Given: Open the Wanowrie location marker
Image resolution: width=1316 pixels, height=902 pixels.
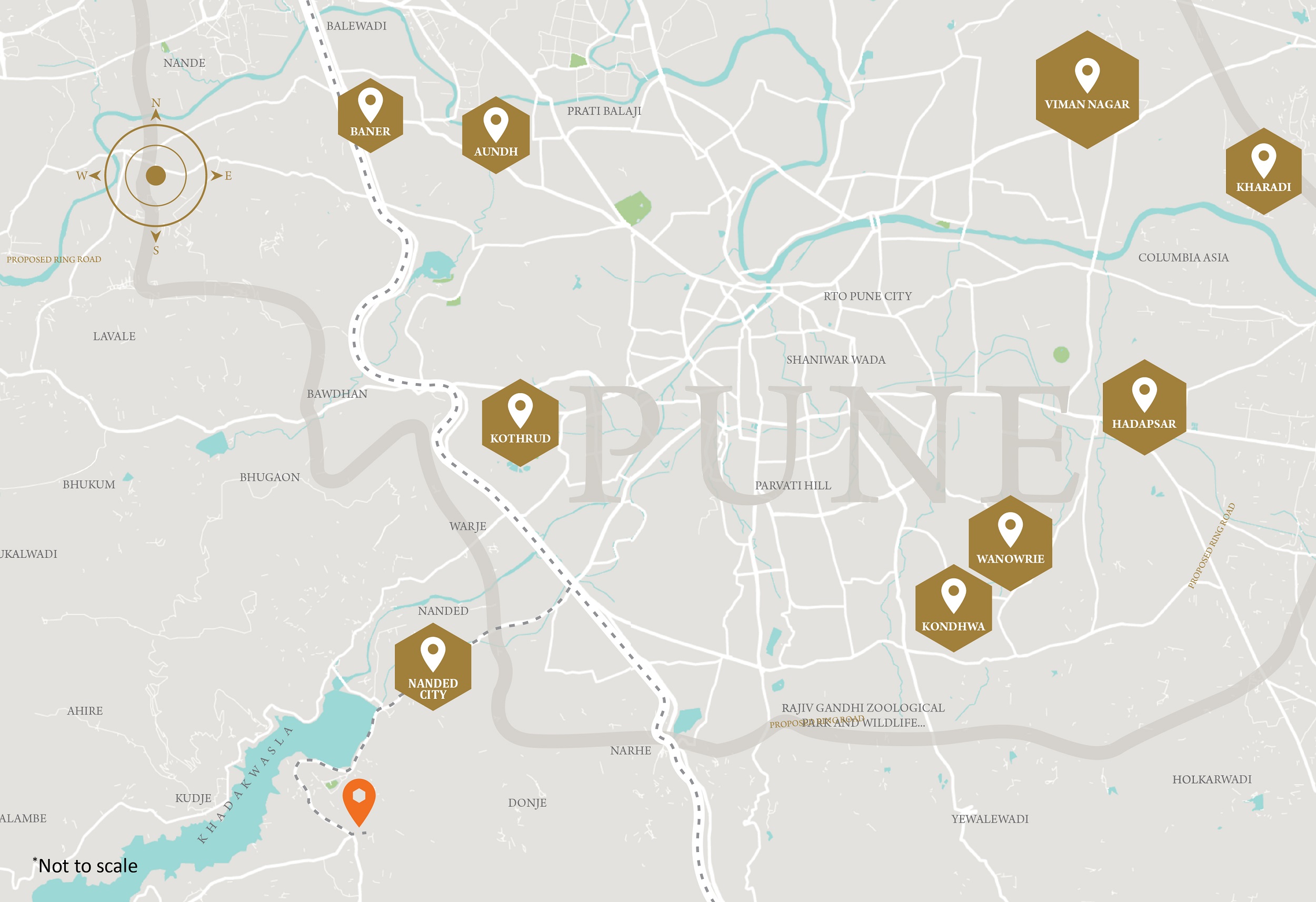Looking at the screenshot, I should click(x=1011, y=543).
